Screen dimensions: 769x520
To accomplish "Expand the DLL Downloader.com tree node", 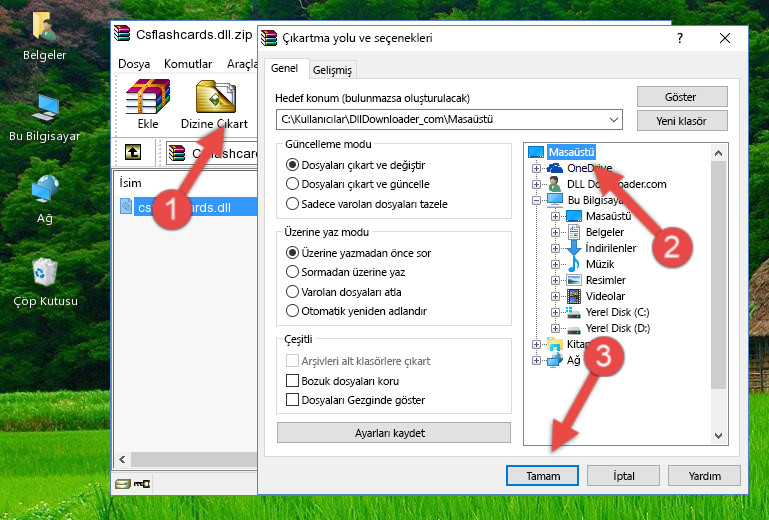I will 536,184.
